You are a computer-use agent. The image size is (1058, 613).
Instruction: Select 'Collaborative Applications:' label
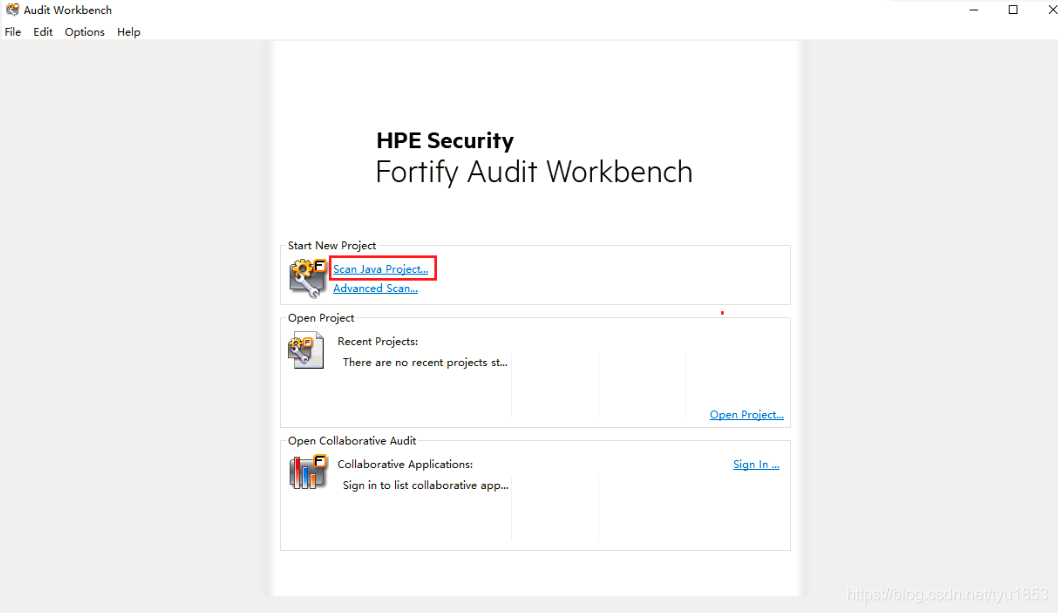click(405, 464)
